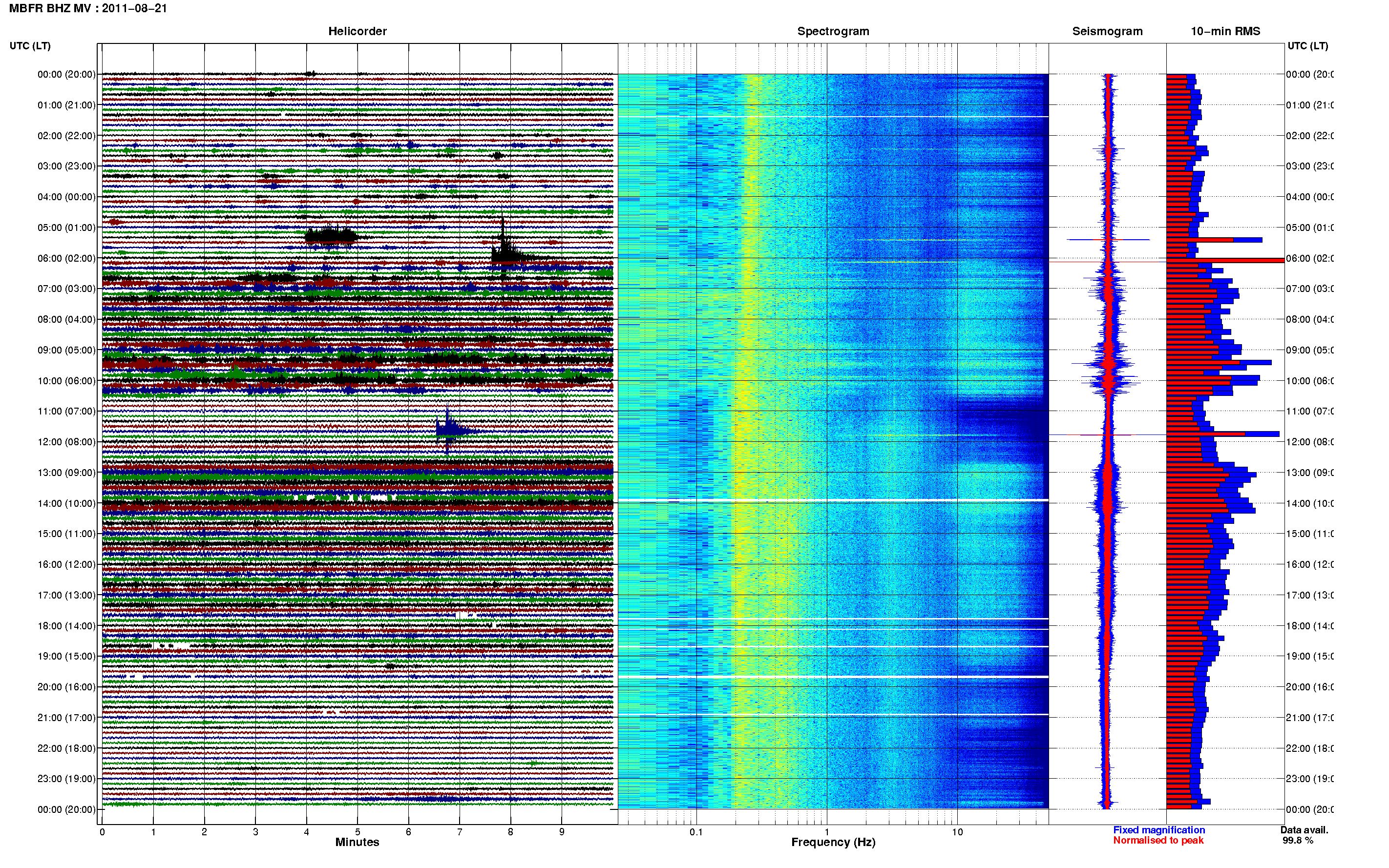Select left-axis time label "18:00 (14:00)"
This screenshot has width=1389, height=868.
[x=66, y=626]
